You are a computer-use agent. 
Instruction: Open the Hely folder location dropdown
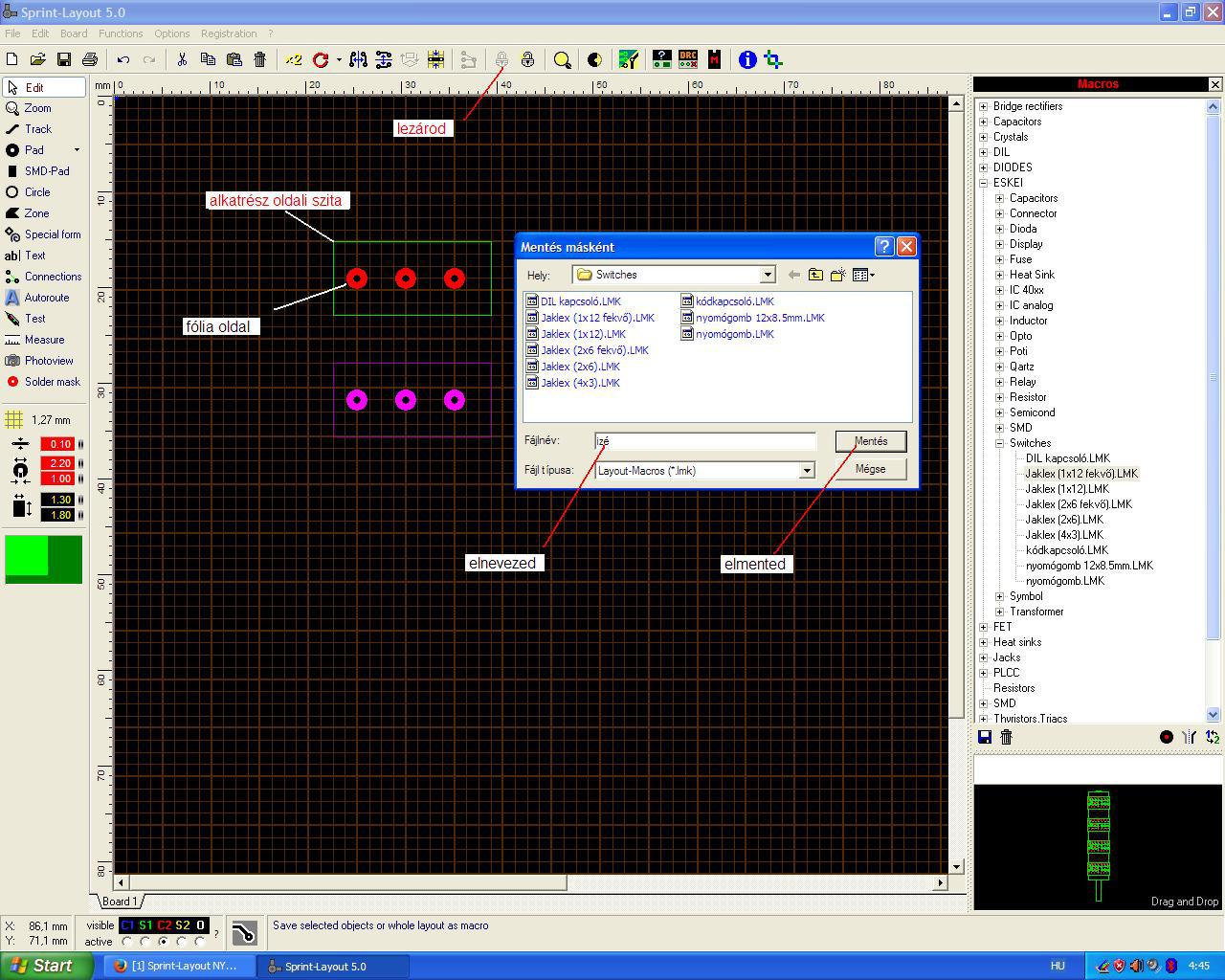point(767,275)
